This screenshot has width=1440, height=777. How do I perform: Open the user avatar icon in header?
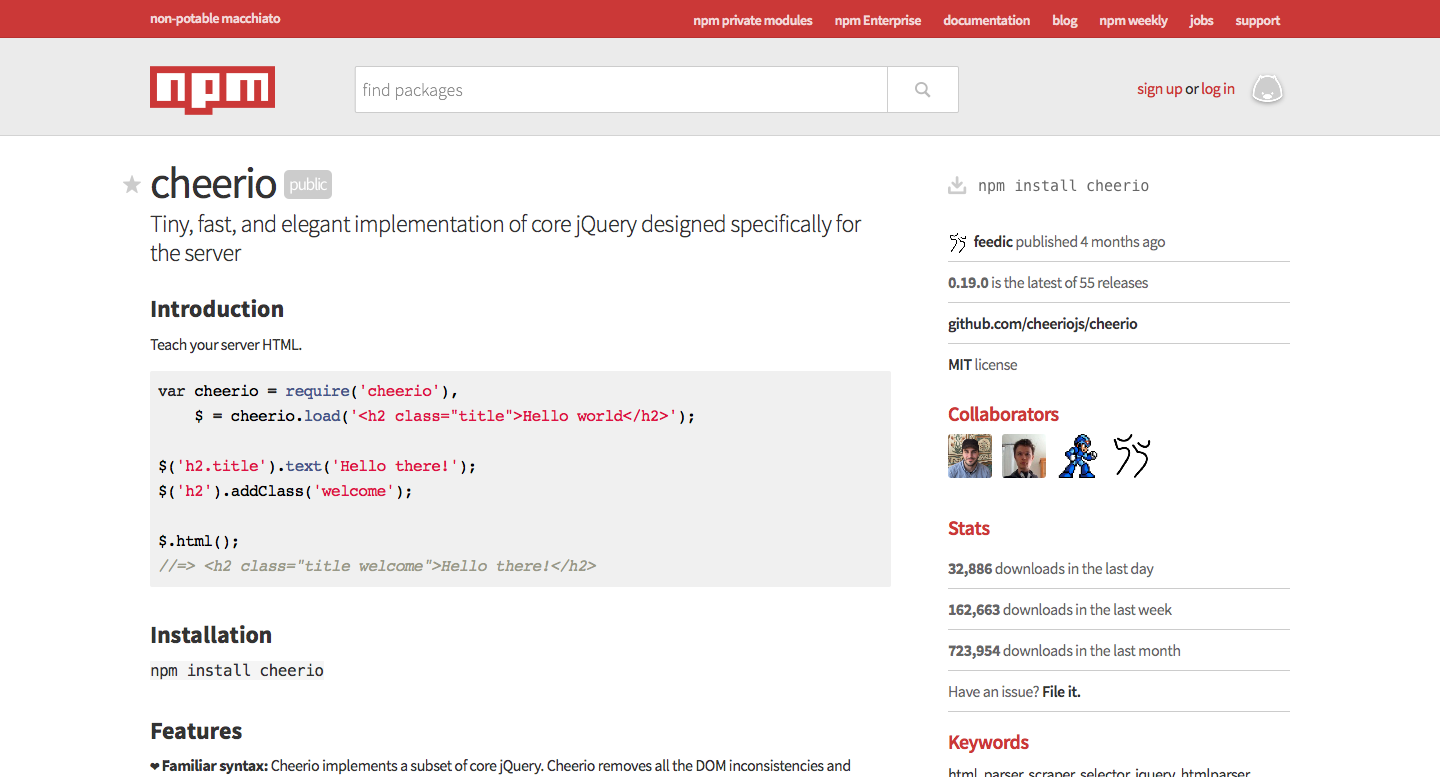[1267, 89]
